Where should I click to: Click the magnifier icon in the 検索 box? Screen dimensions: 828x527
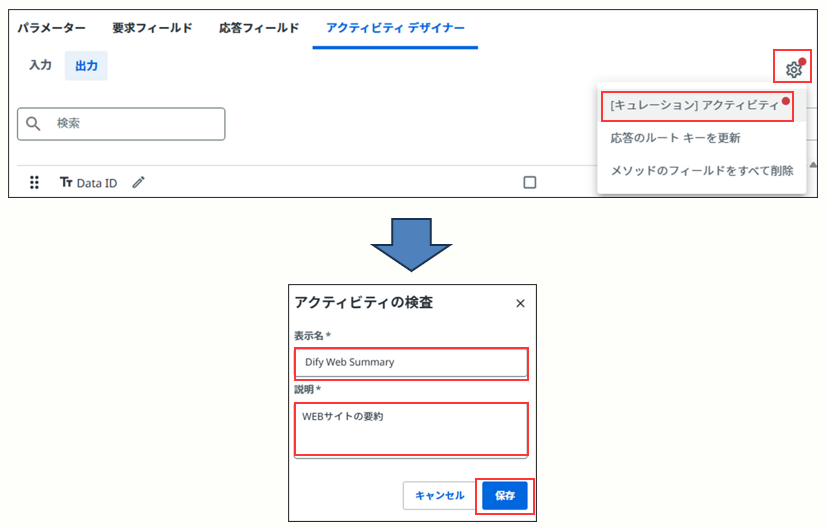(35, 123)
